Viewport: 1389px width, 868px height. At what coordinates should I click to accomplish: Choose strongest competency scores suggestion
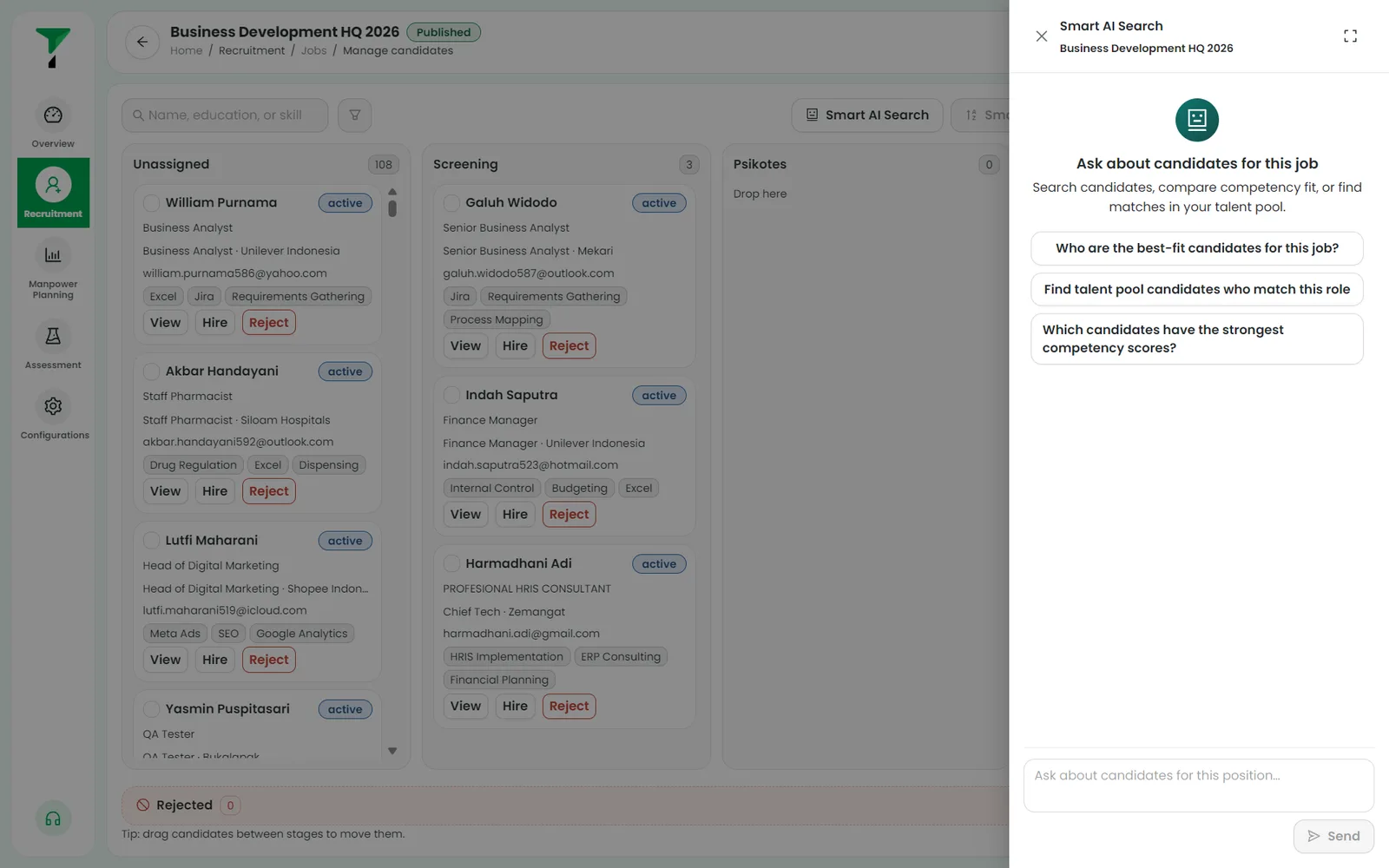tap(1196, 339)
